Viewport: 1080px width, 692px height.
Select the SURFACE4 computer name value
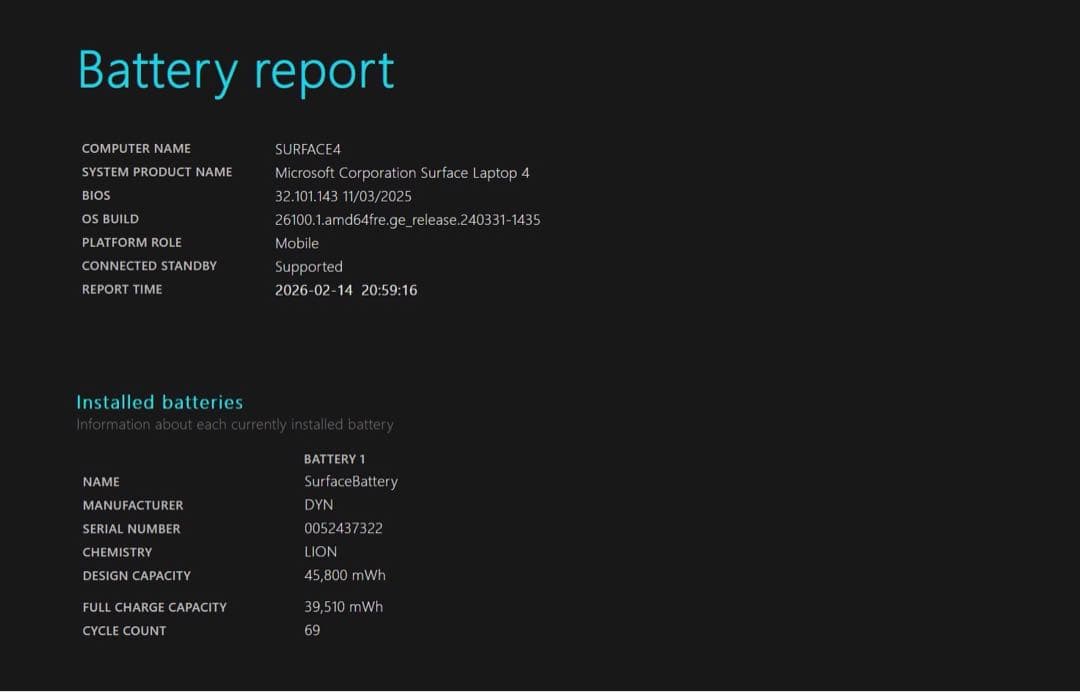tap(308, 149)
